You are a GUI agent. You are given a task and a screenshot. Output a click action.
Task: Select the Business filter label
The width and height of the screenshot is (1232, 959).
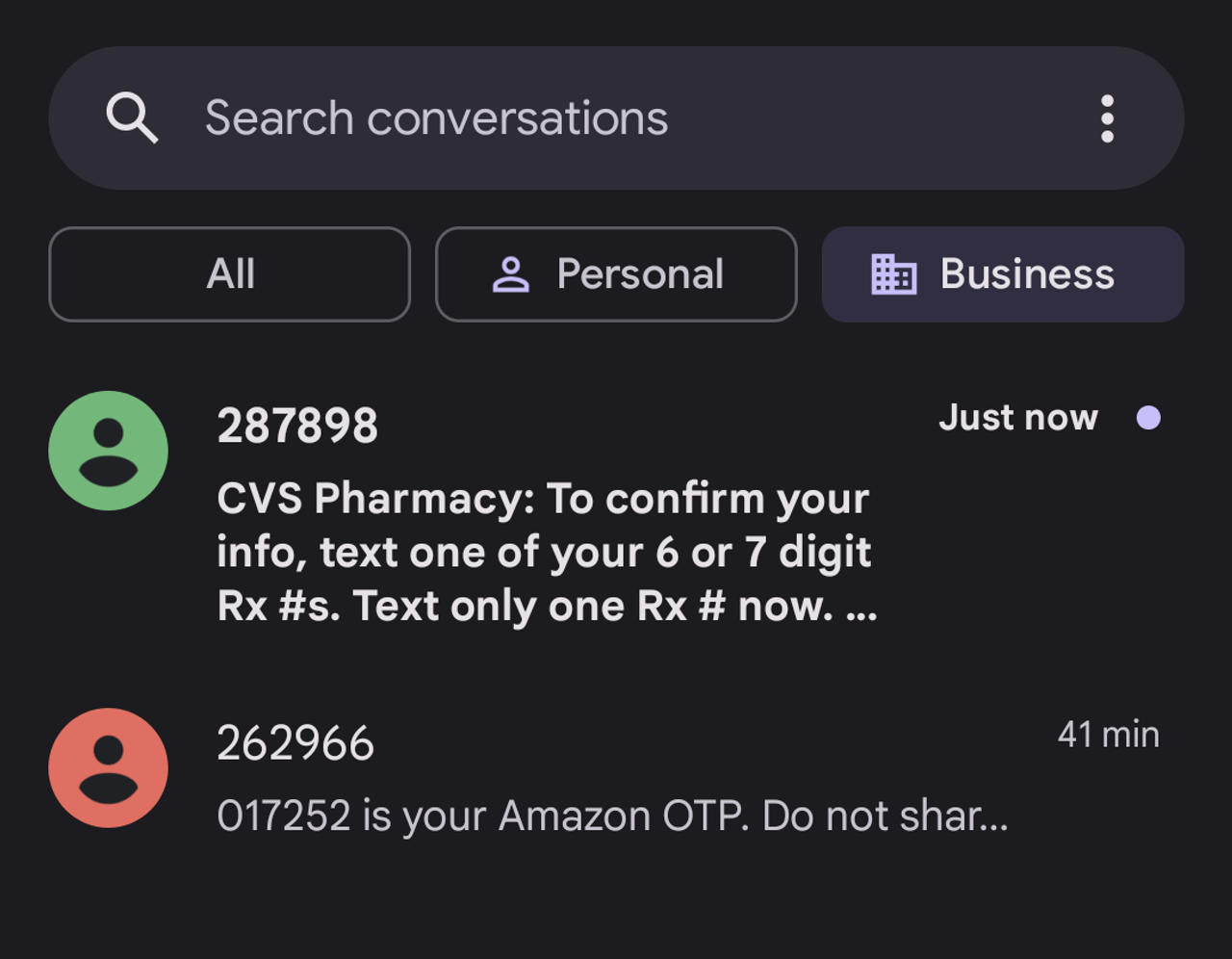(x=1027, y=274)
